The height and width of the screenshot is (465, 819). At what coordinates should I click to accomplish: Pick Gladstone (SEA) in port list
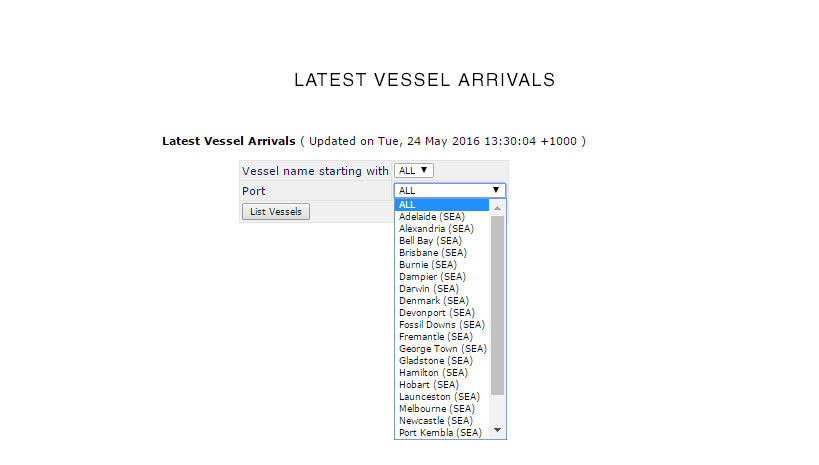pyautogui.click(x=435, y=360)
